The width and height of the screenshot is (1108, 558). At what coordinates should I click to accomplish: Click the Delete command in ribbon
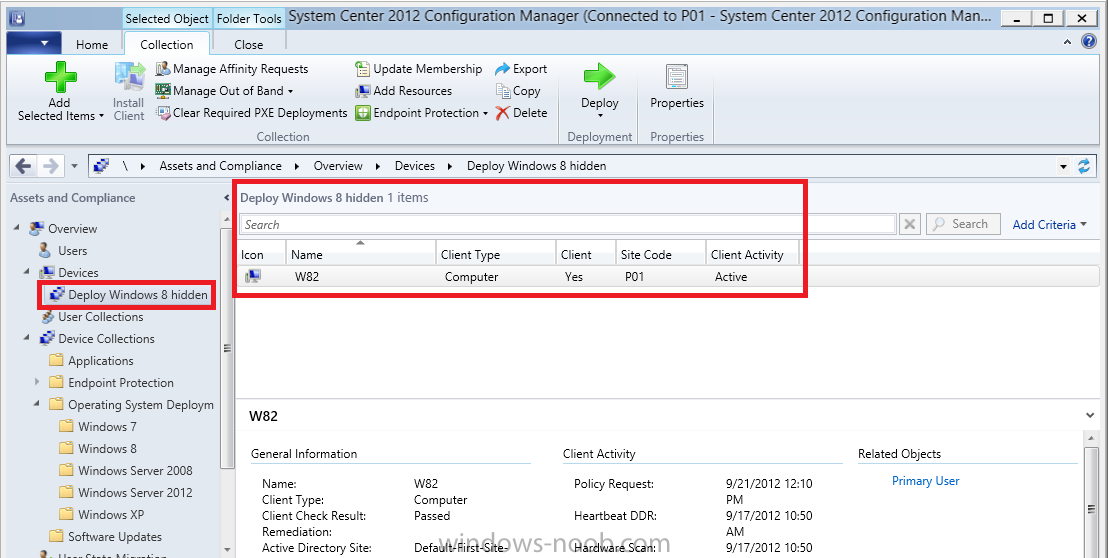(x=521, y=112)
